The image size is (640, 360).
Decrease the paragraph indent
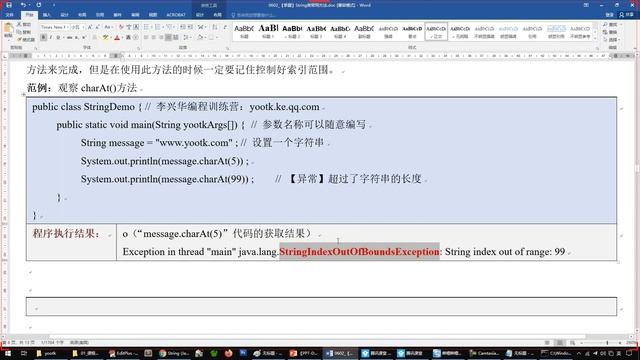(182, 27)
